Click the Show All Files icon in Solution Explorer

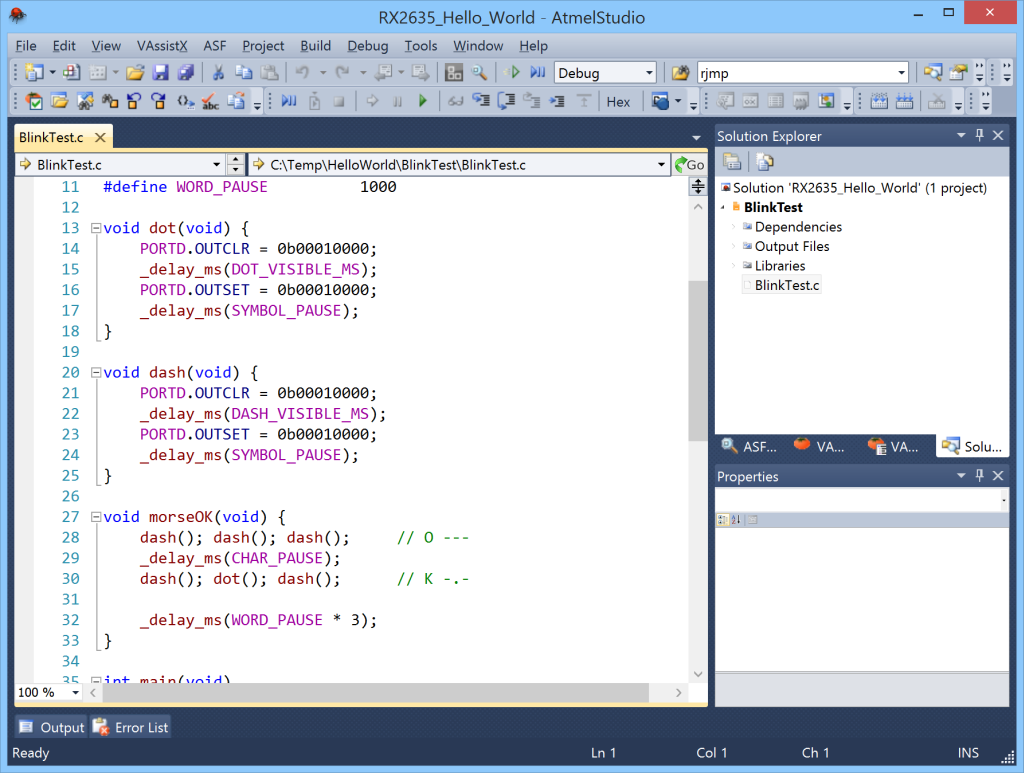point(765,162)
